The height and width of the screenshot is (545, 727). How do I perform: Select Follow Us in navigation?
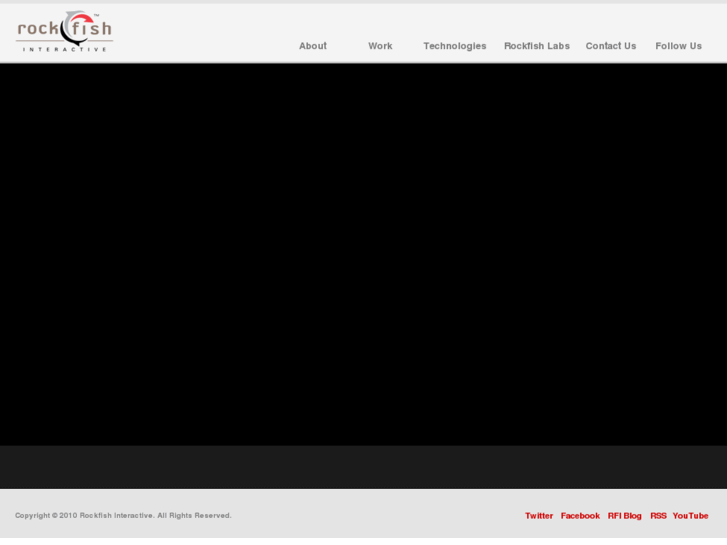[x=678, y=46]
